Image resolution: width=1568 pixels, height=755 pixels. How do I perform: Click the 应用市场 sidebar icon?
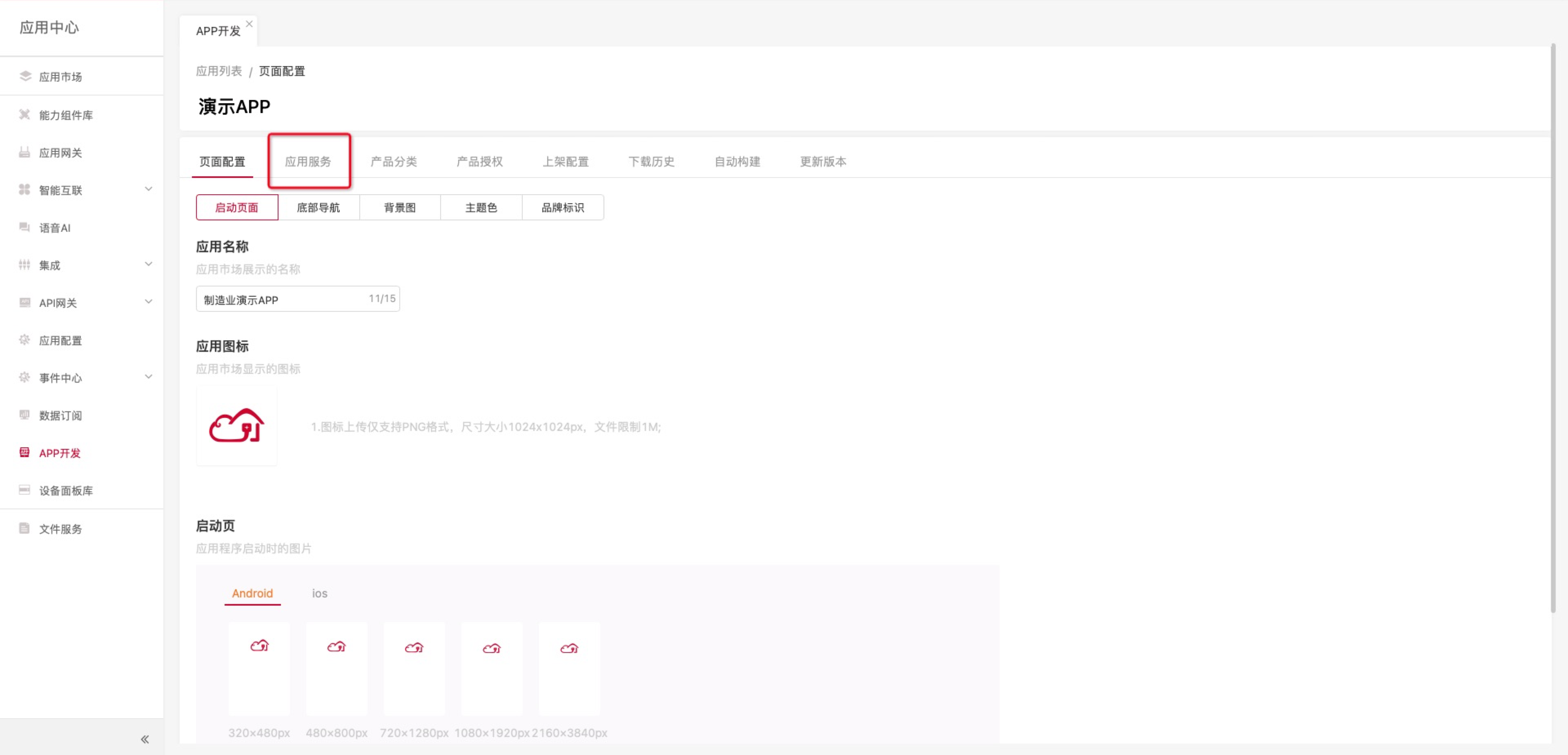[25, 76]
